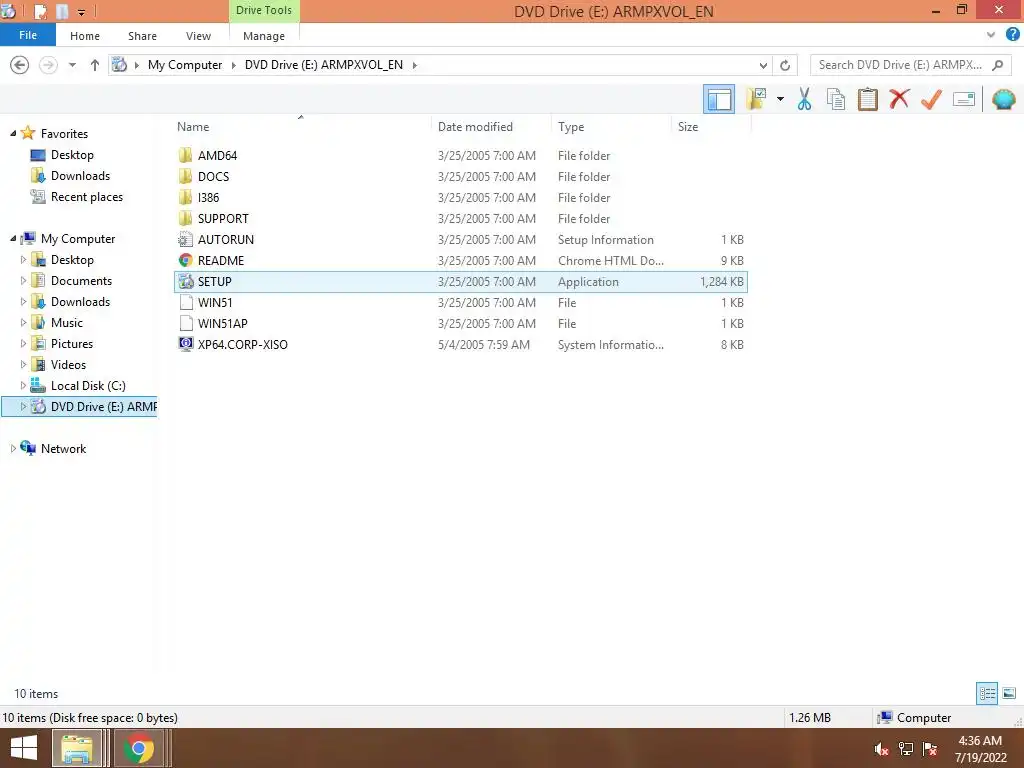Toggle the navigation pane layout icon
Image resolution: width=1024 pixels, height=768 pixels.
click(718, 99)
